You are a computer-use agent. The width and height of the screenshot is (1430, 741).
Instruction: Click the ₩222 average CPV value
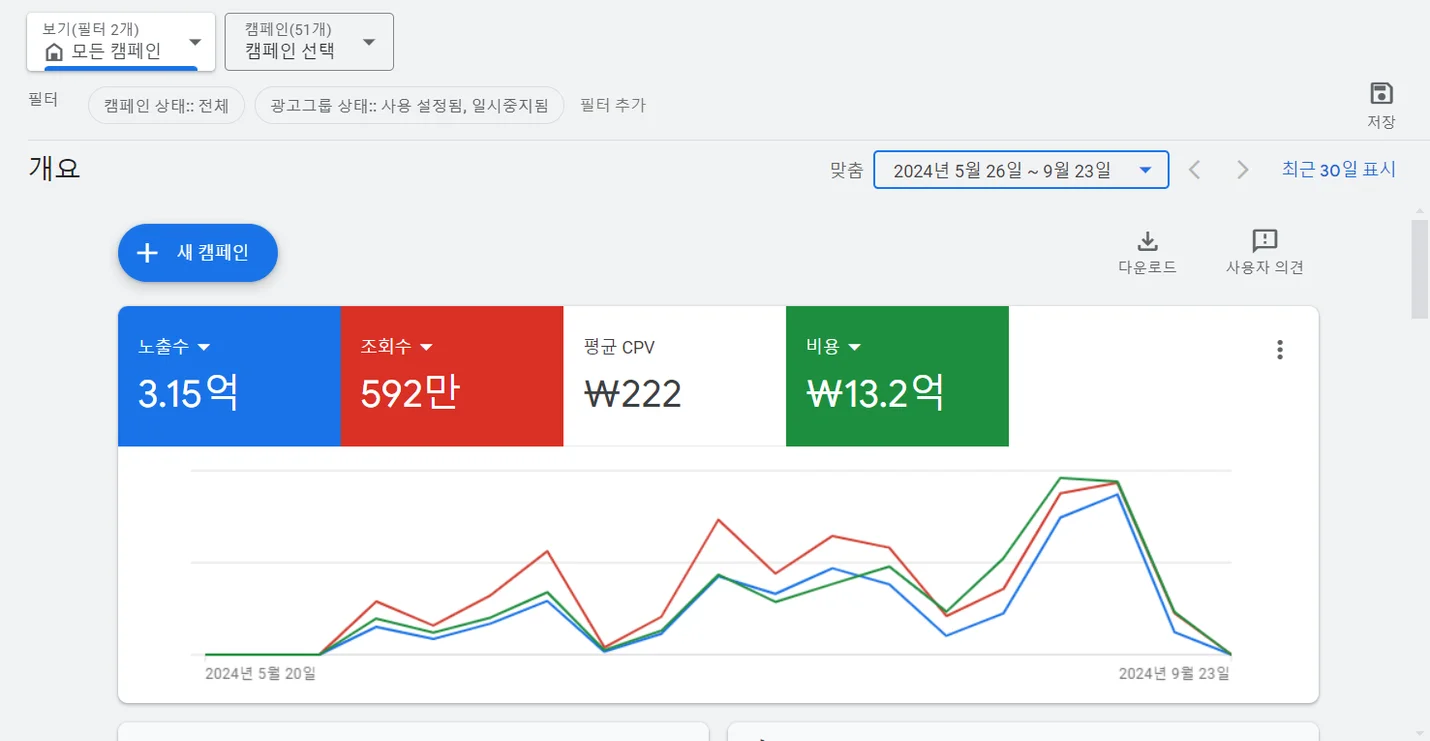pos(632,394)
